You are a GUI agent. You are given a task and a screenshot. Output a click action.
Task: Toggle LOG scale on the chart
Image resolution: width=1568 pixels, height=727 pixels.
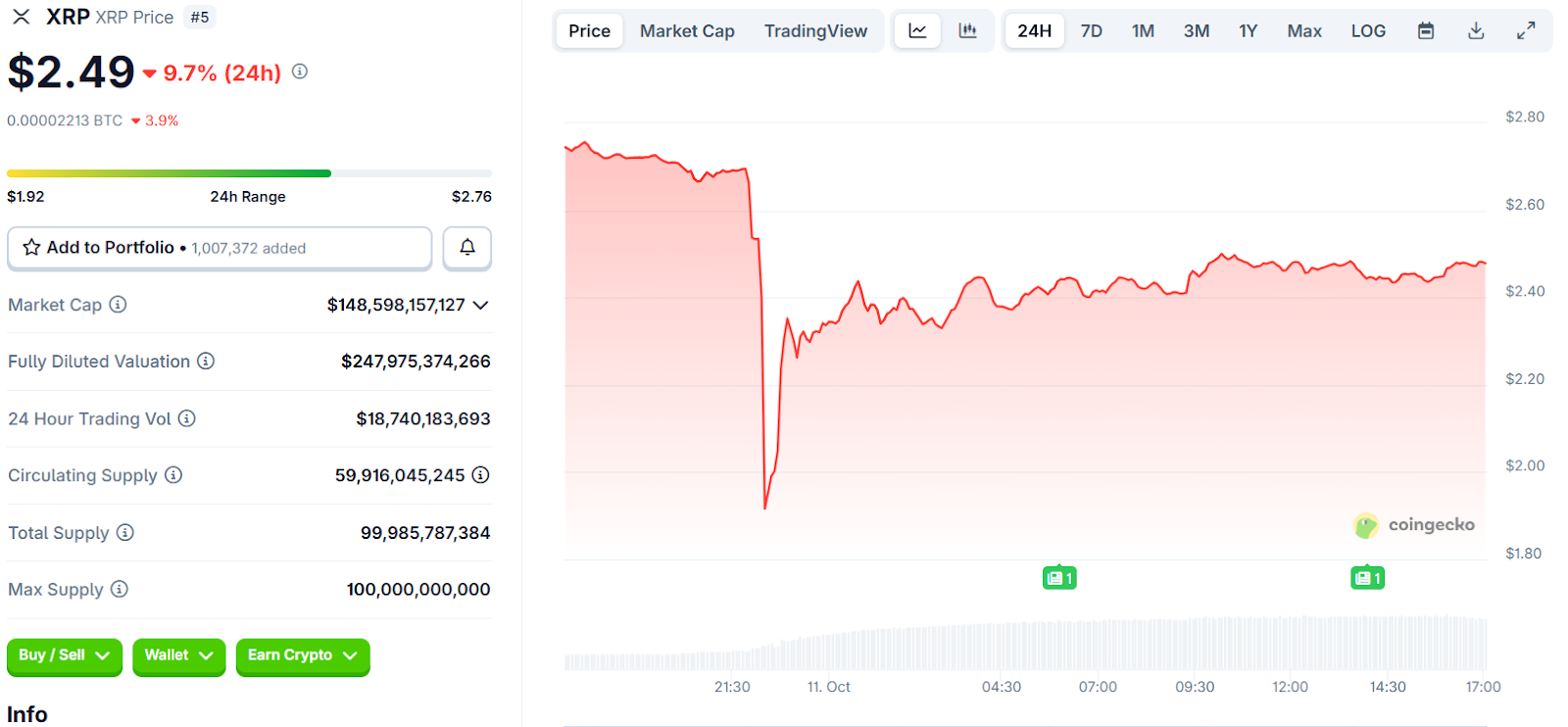[1368, 31]
